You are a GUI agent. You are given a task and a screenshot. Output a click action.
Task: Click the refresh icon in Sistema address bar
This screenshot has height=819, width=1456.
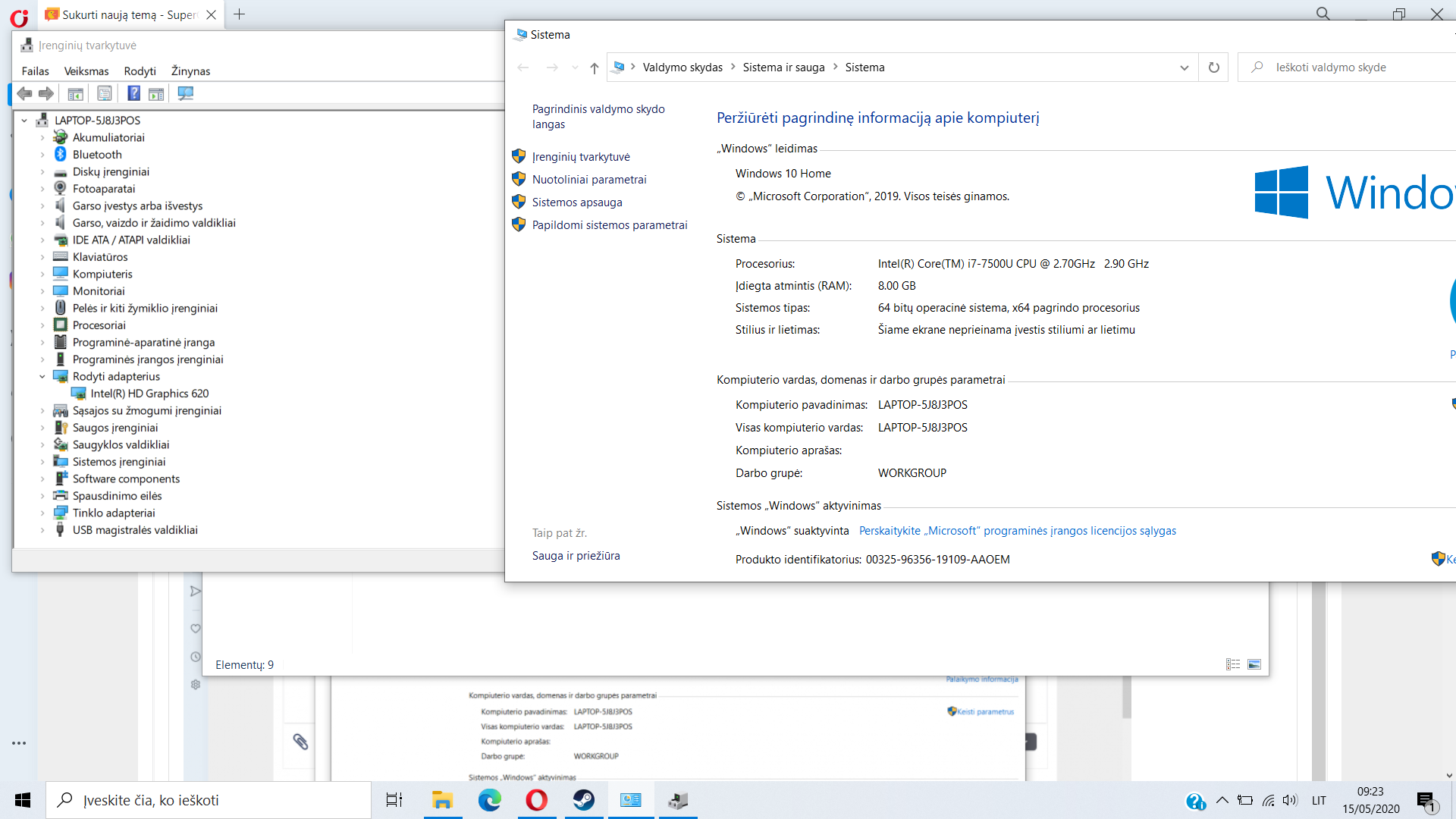[1213, 67]
